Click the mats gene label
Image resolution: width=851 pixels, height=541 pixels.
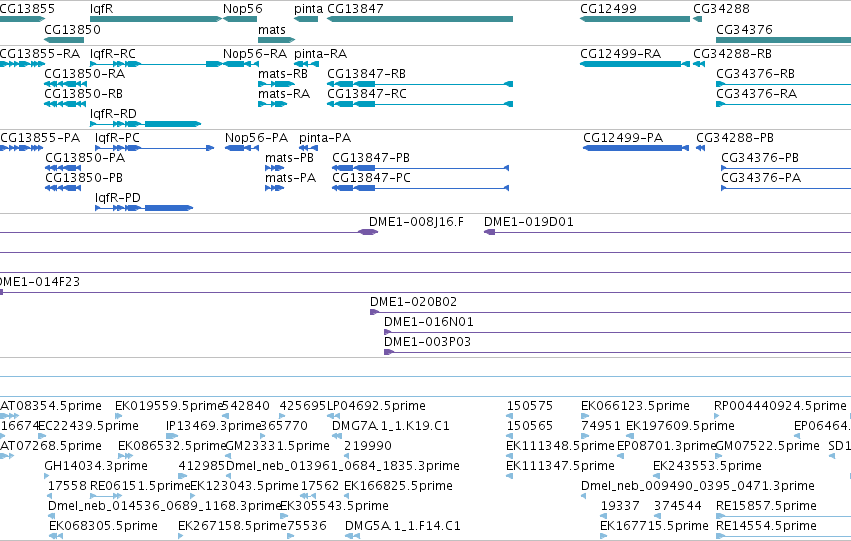coord(272,30)
